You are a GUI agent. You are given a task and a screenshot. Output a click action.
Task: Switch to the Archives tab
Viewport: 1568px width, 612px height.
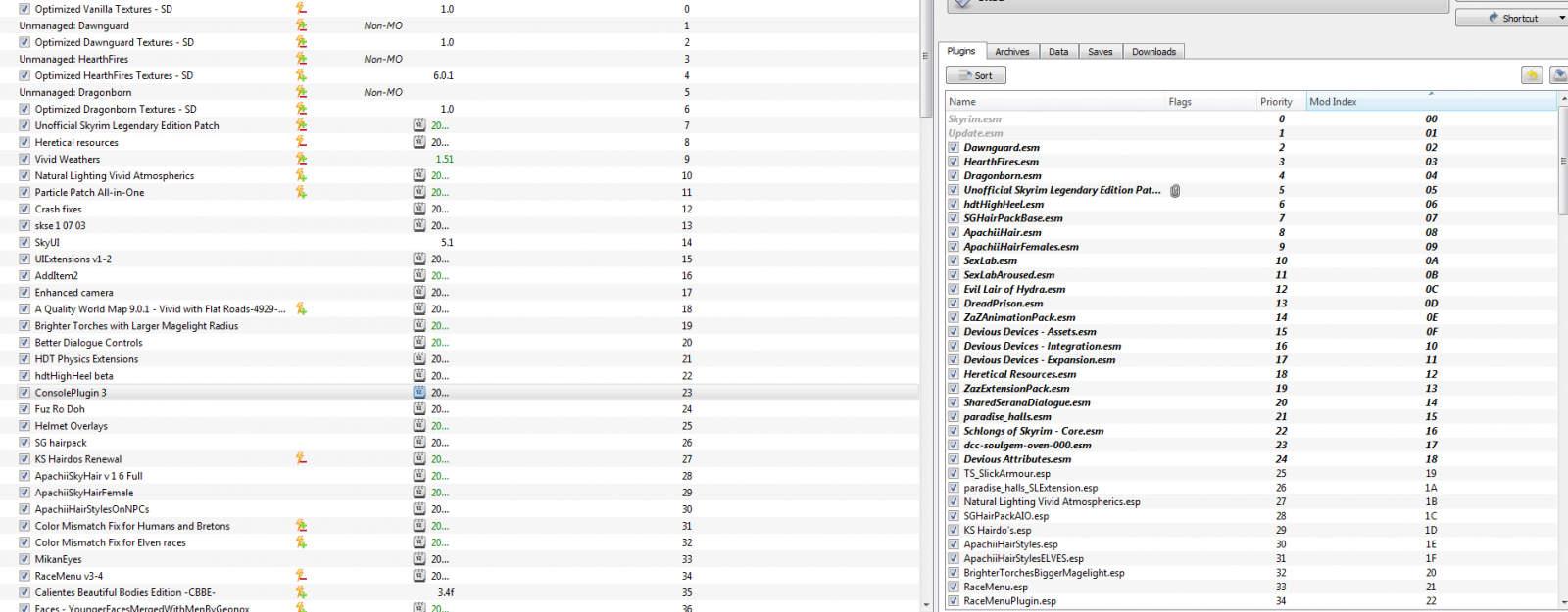(x=1011, y=52)
